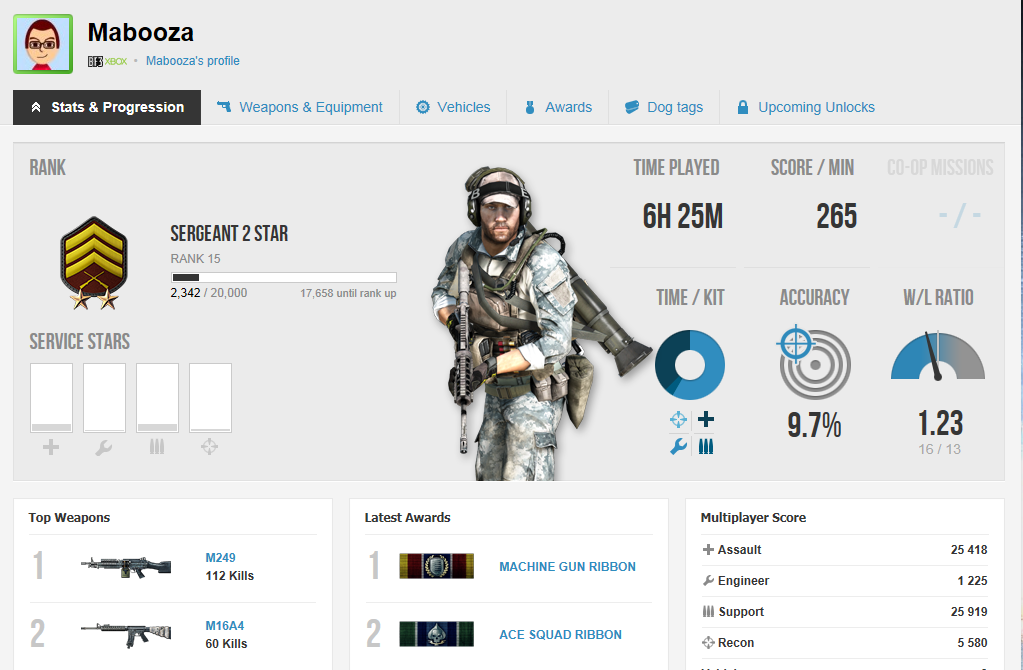Click the Assault plus icon in Multiplayer Score
This screenshot has width=1023, height=670.
click(708, 550)
